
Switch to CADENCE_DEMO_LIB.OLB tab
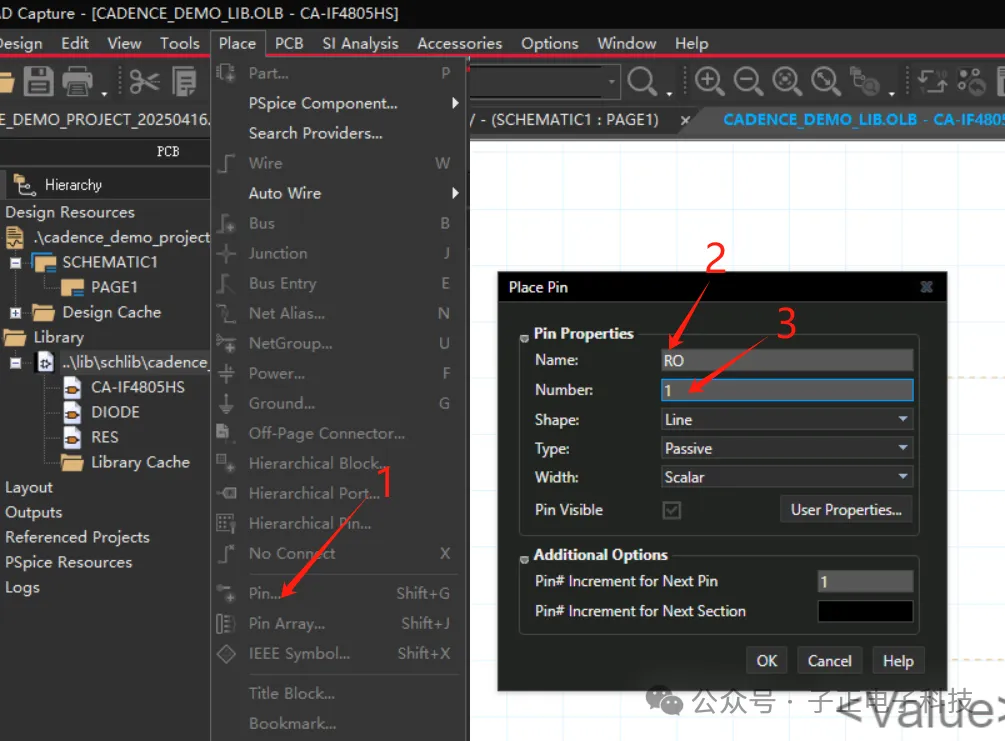863,120
